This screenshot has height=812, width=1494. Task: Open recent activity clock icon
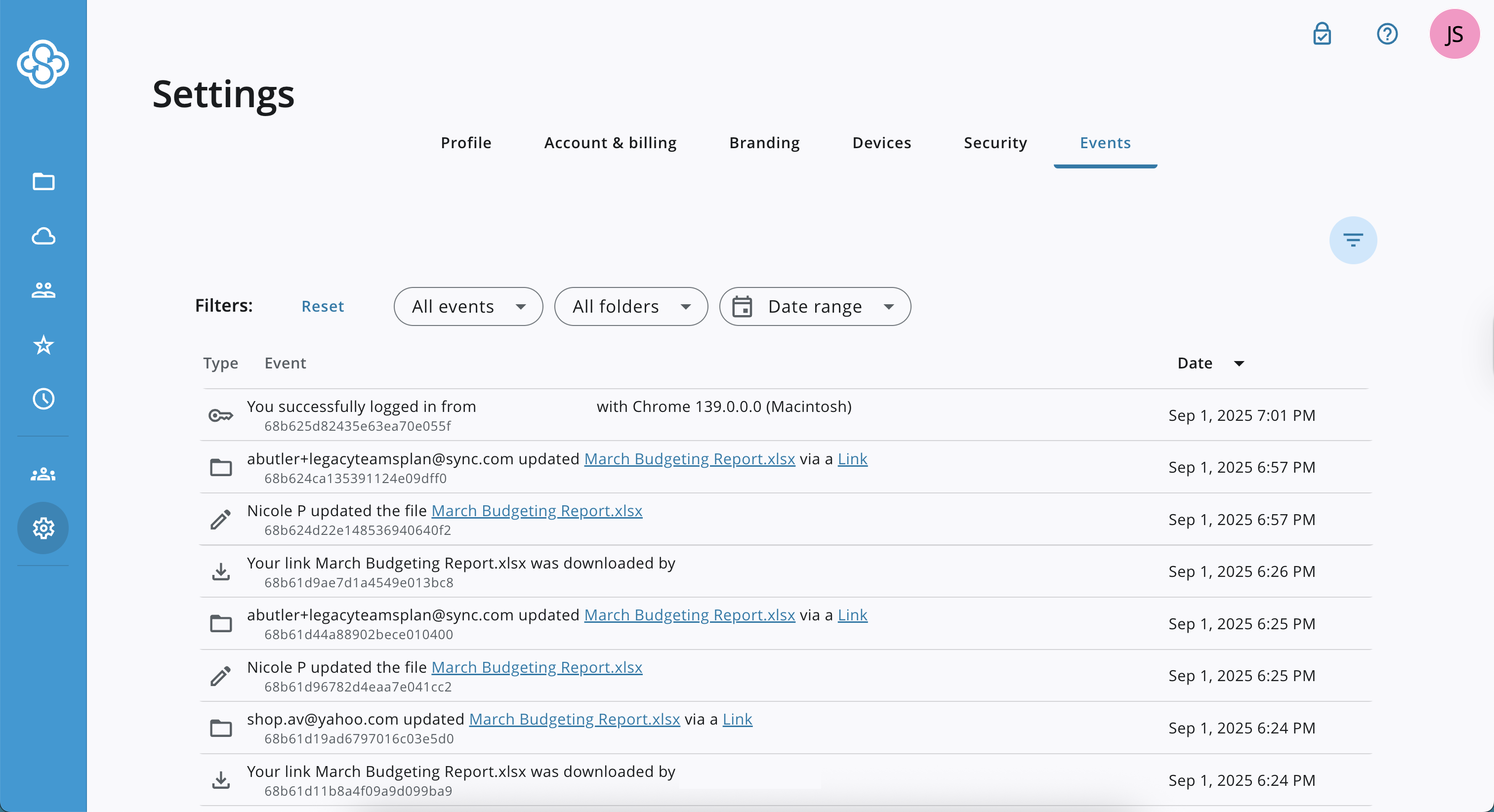[x=43, y=399]
